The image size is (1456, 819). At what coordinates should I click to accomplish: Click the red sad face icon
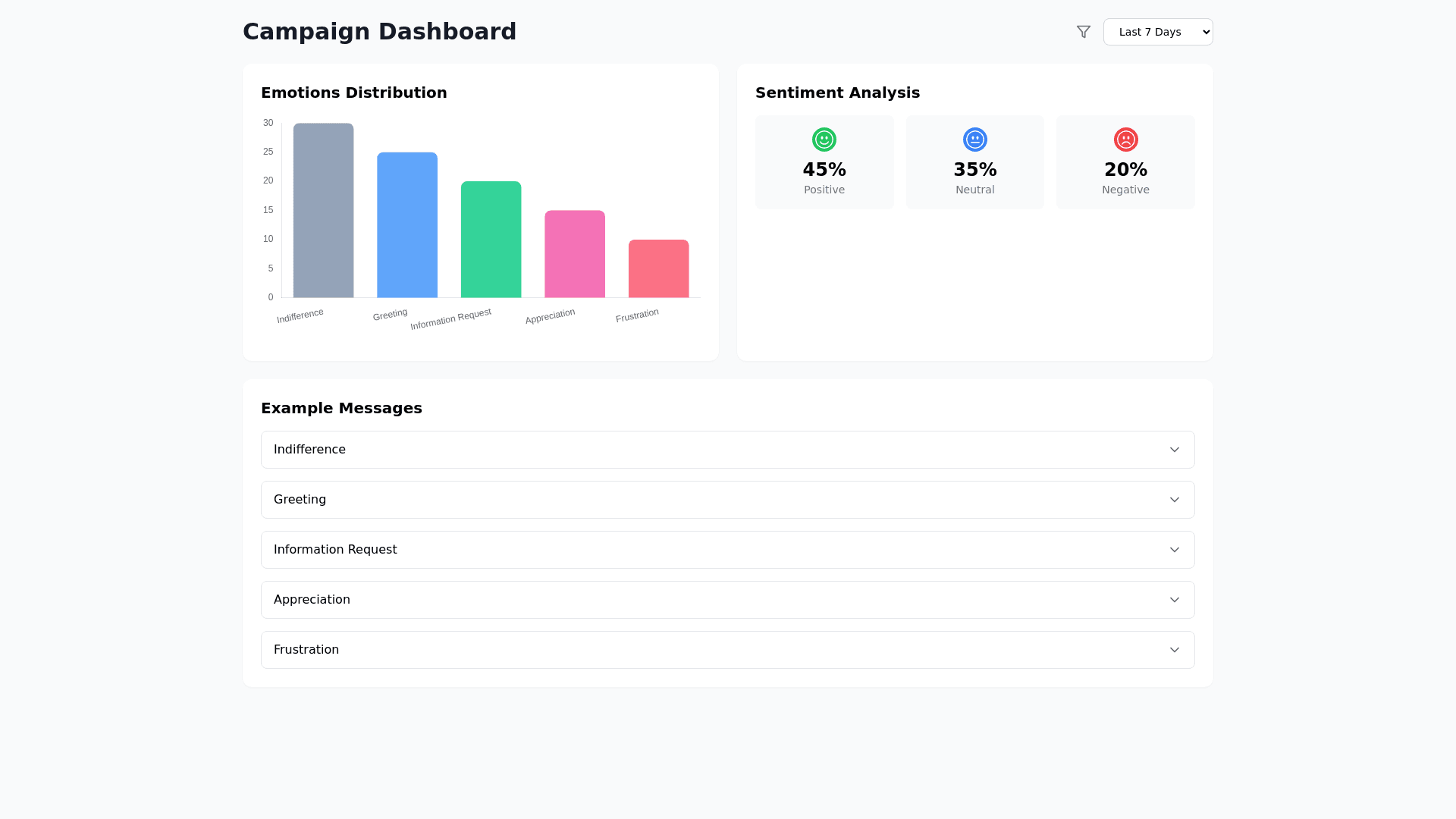pyautogui.click(x=1125, y=140)
